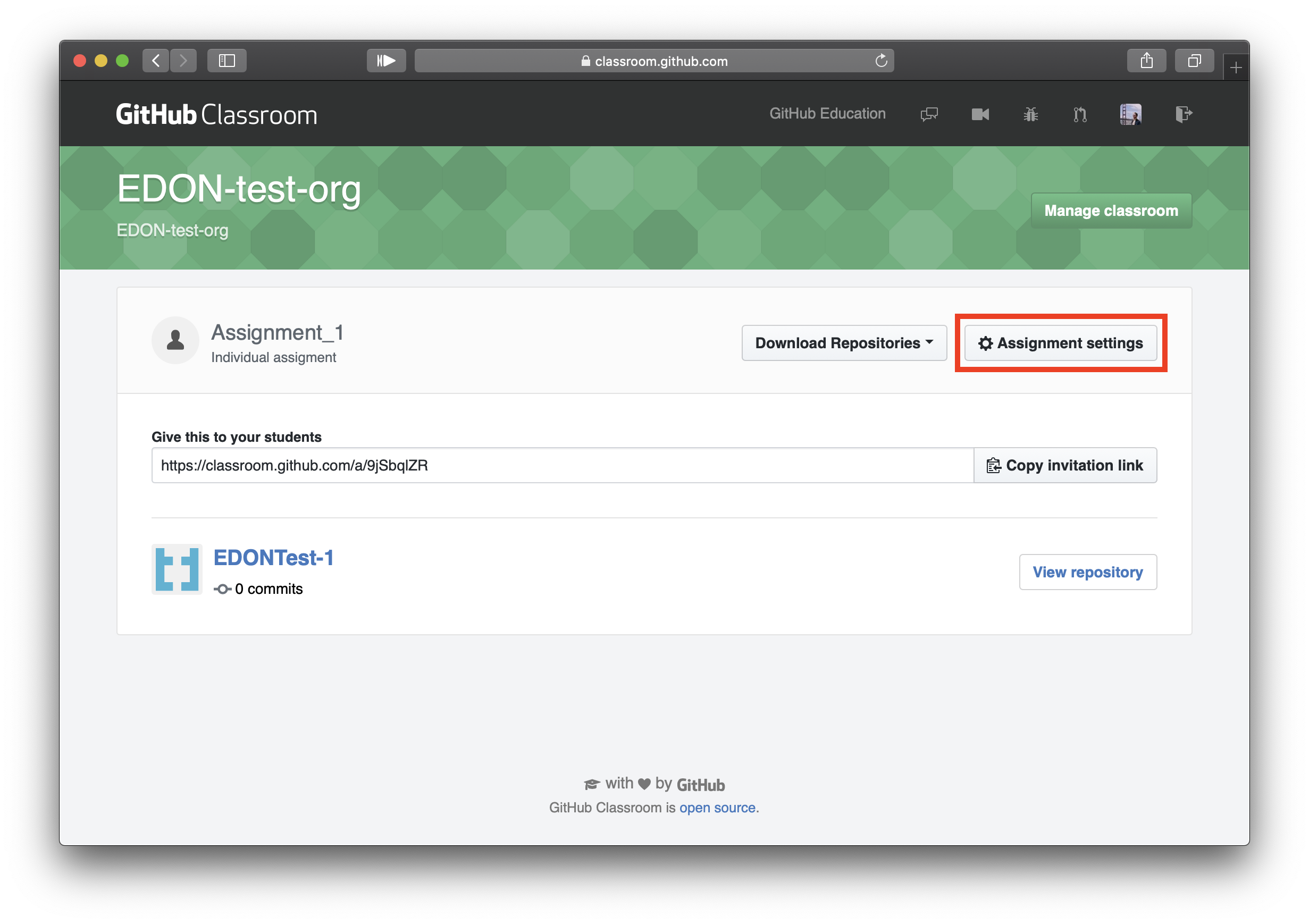Follow the open source link in footer
The image size is (1309, 924).
[x=717, y=808]
